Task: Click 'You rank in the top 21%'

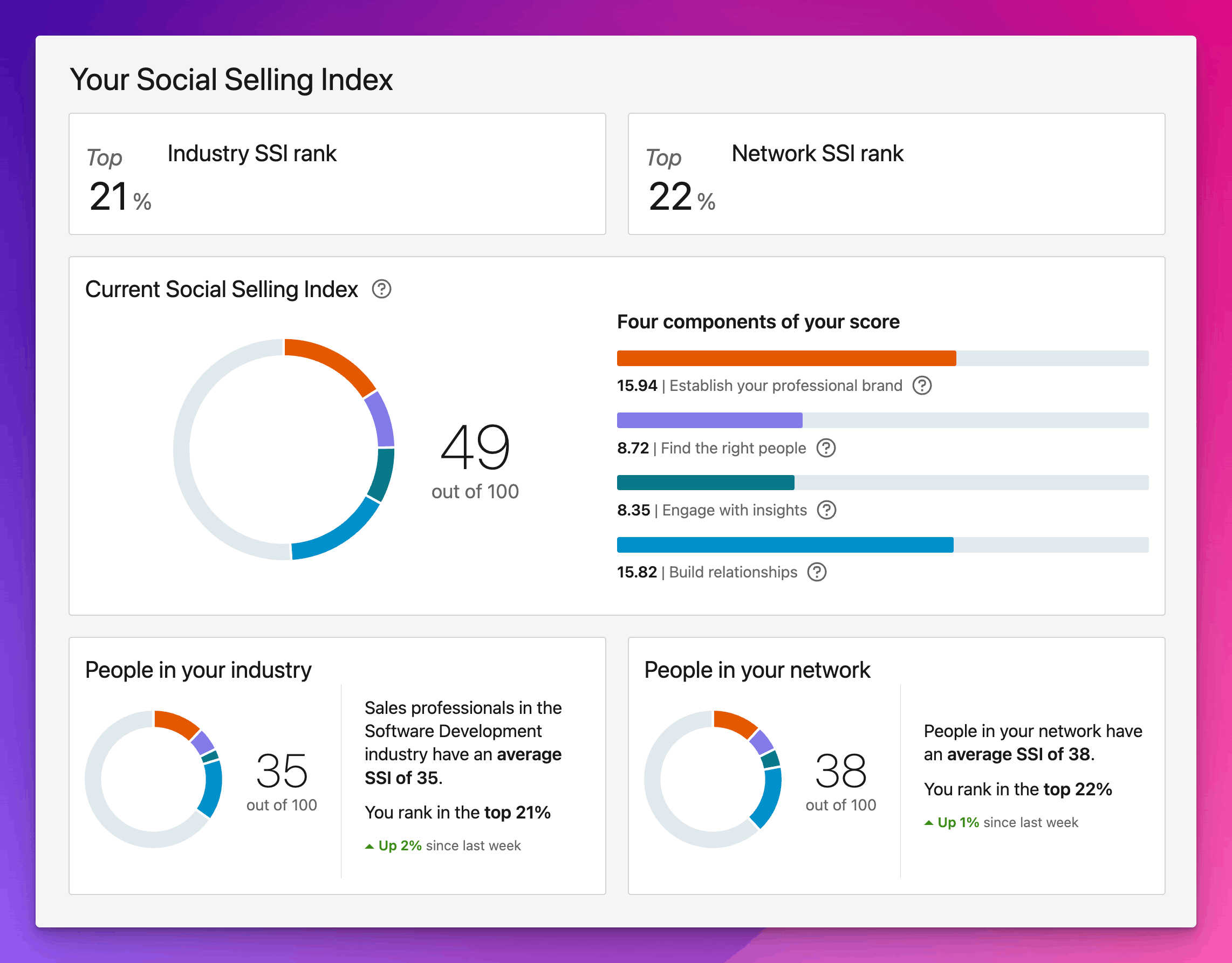Action: click(x=457, y=813)
